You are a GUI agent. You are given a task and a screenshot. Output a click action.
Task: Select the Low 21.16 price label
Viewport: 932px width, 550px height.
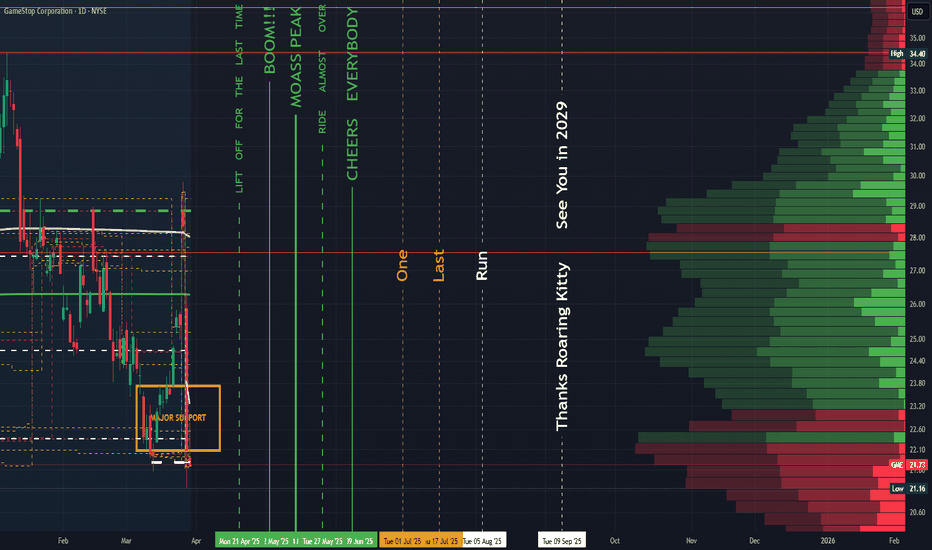pos(908,488)
